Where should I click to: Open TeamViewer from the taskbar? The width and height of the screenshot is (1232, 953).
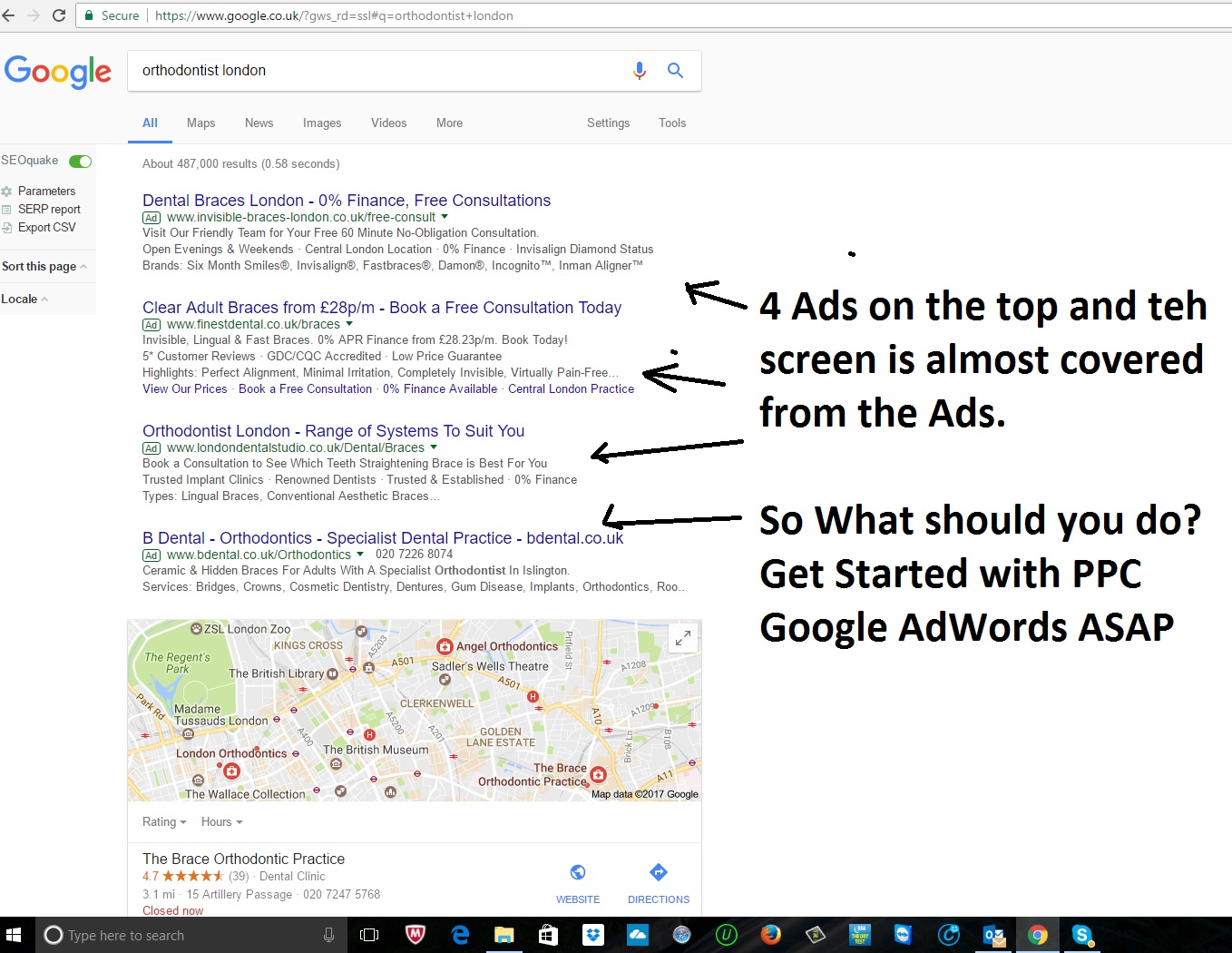903,935
